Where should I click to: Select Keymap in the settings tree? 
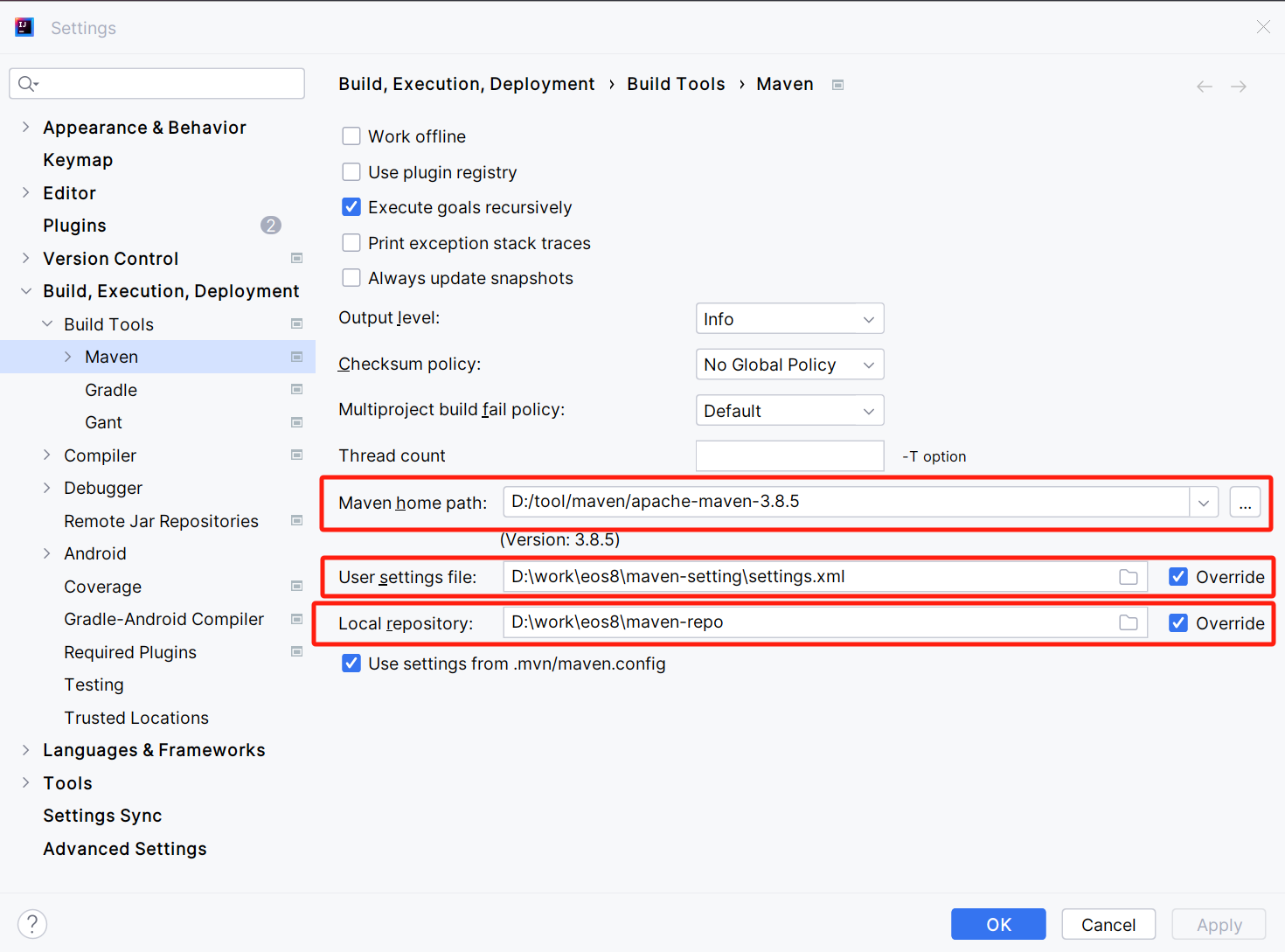78,160
